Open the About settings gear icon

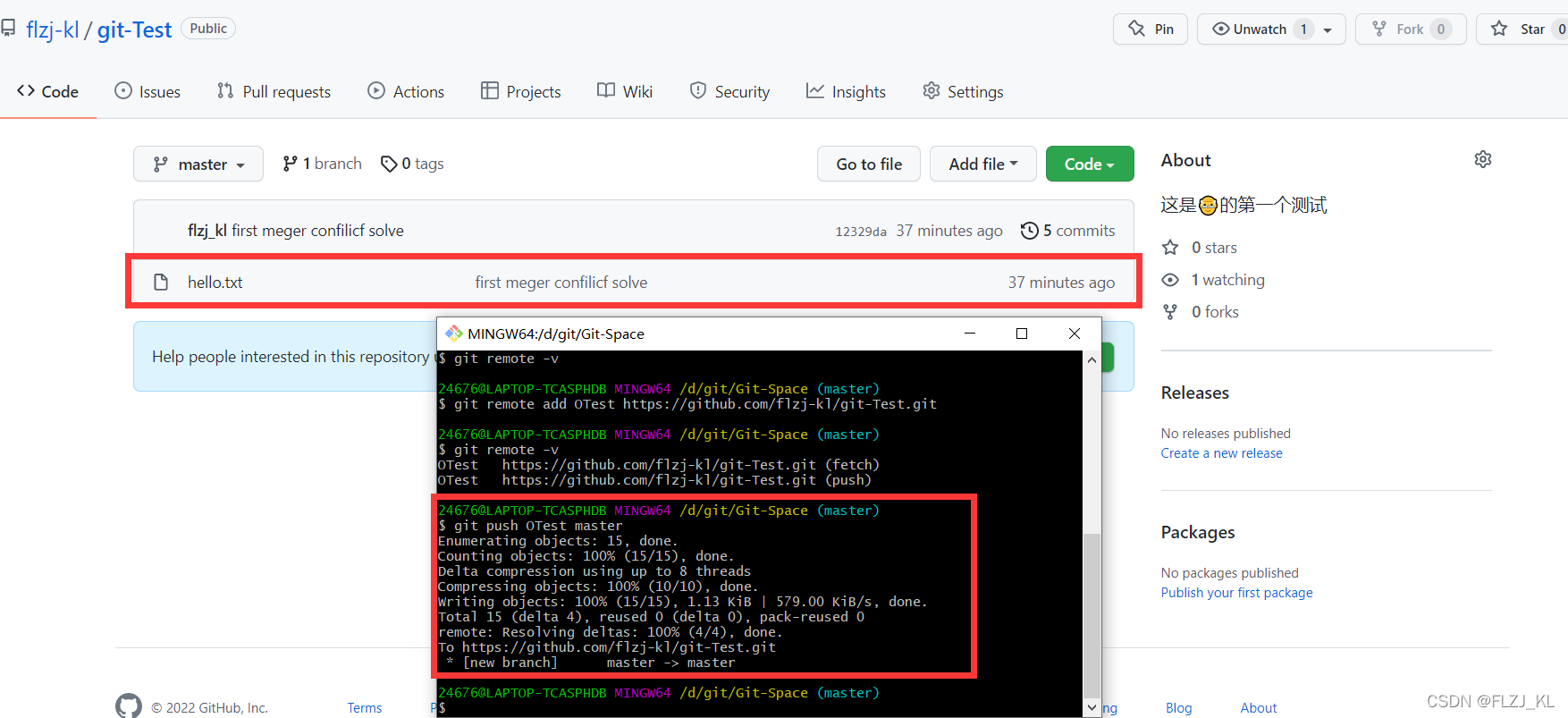click(x=1482, y=159)
